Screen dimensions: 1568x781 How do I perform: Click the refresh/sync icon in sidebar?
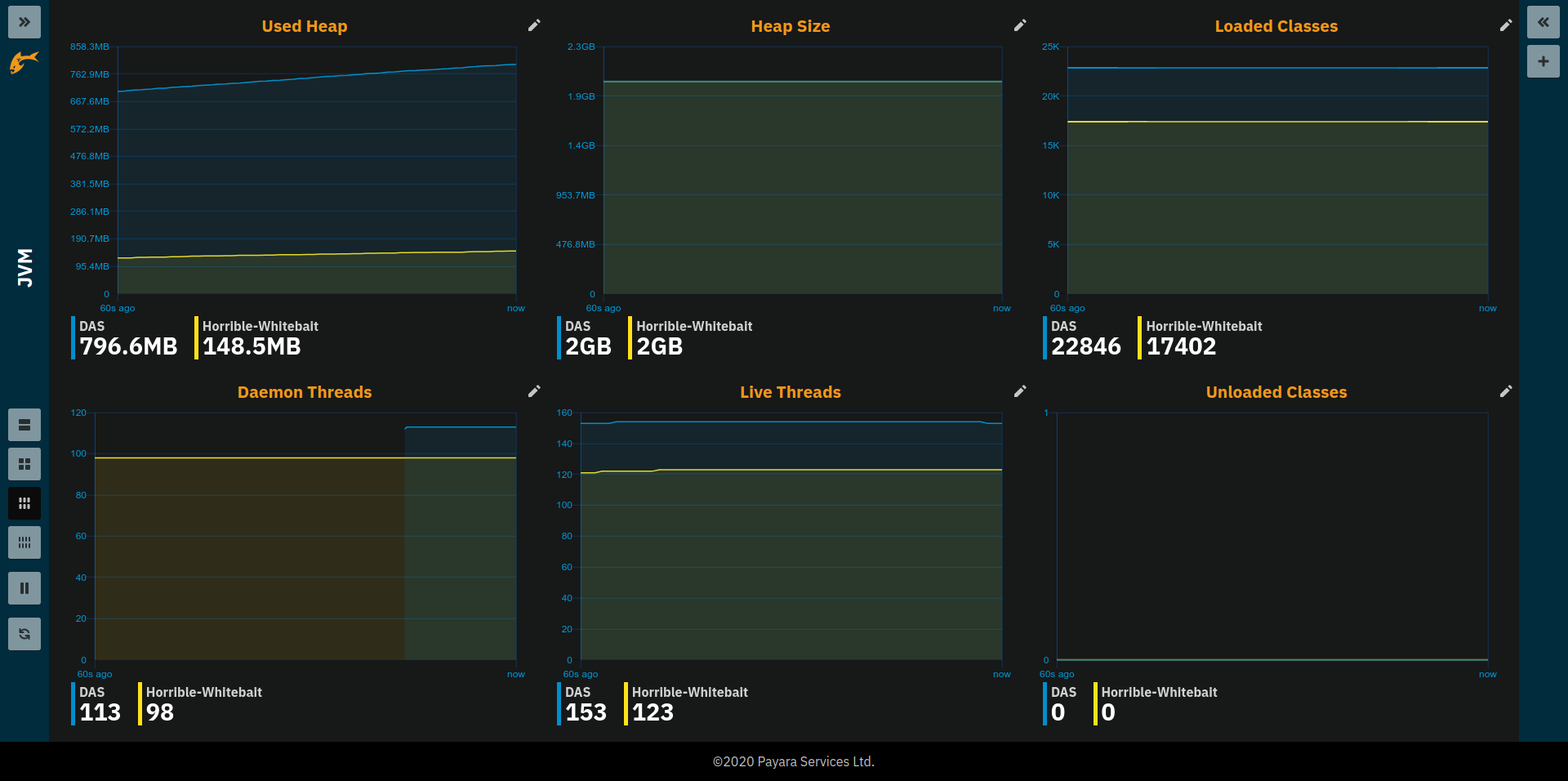click(24, 634)
